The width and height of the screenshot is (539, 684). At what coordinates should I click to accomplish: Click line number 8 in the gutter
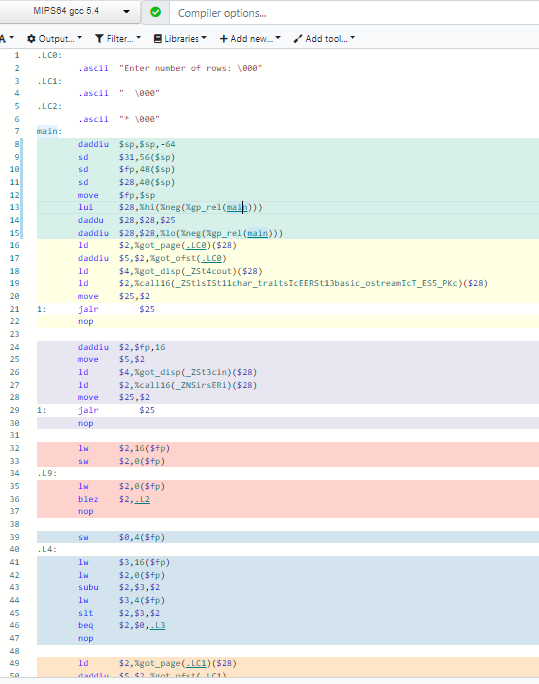click(17, 144)
